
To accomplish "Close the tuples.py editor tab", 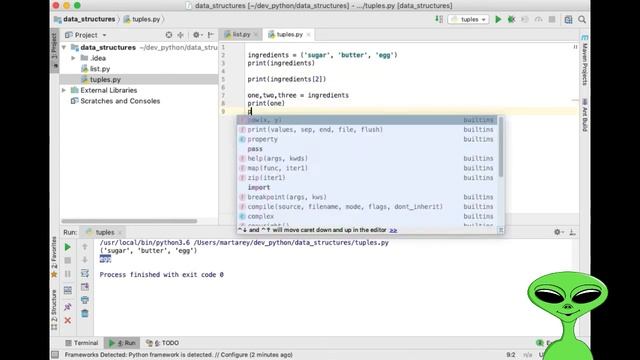I will click(x=309, y=35).
